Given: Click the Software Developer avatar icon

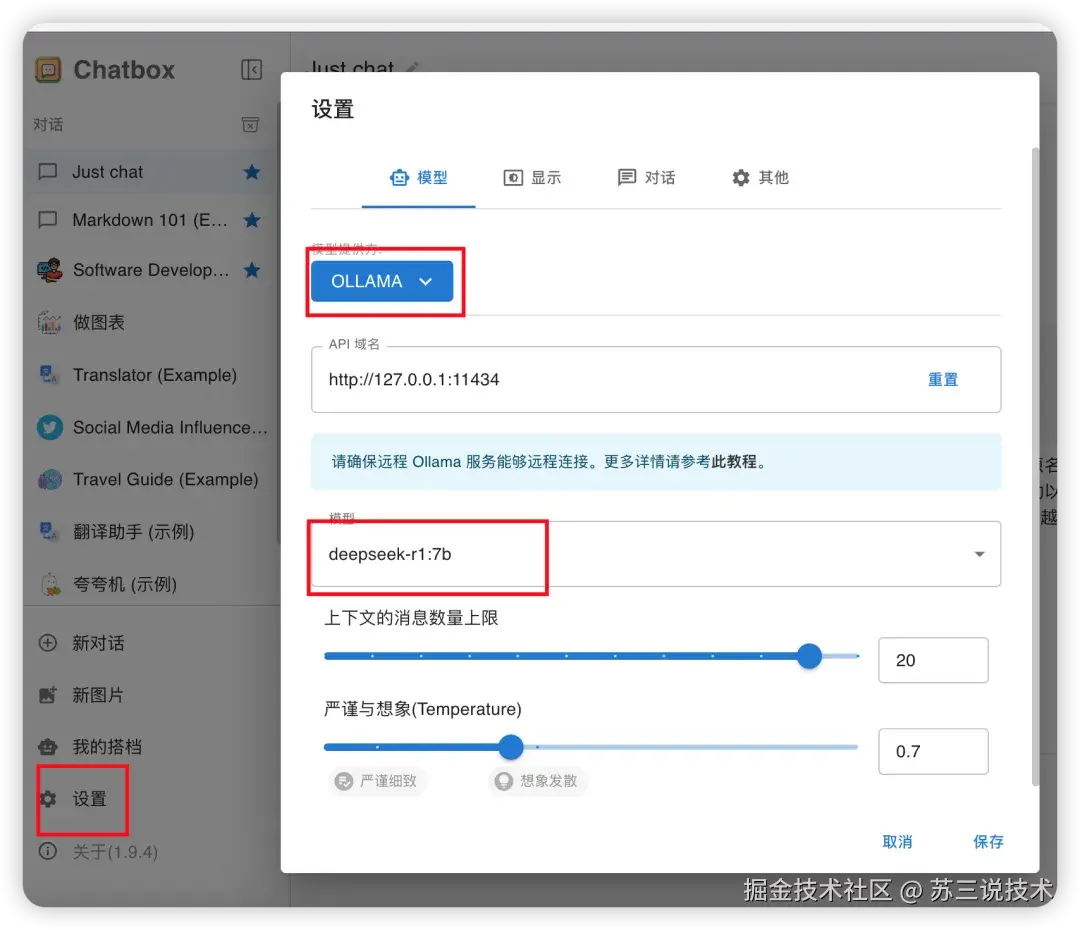Looking at the screenshot, I should pos(50,270).
